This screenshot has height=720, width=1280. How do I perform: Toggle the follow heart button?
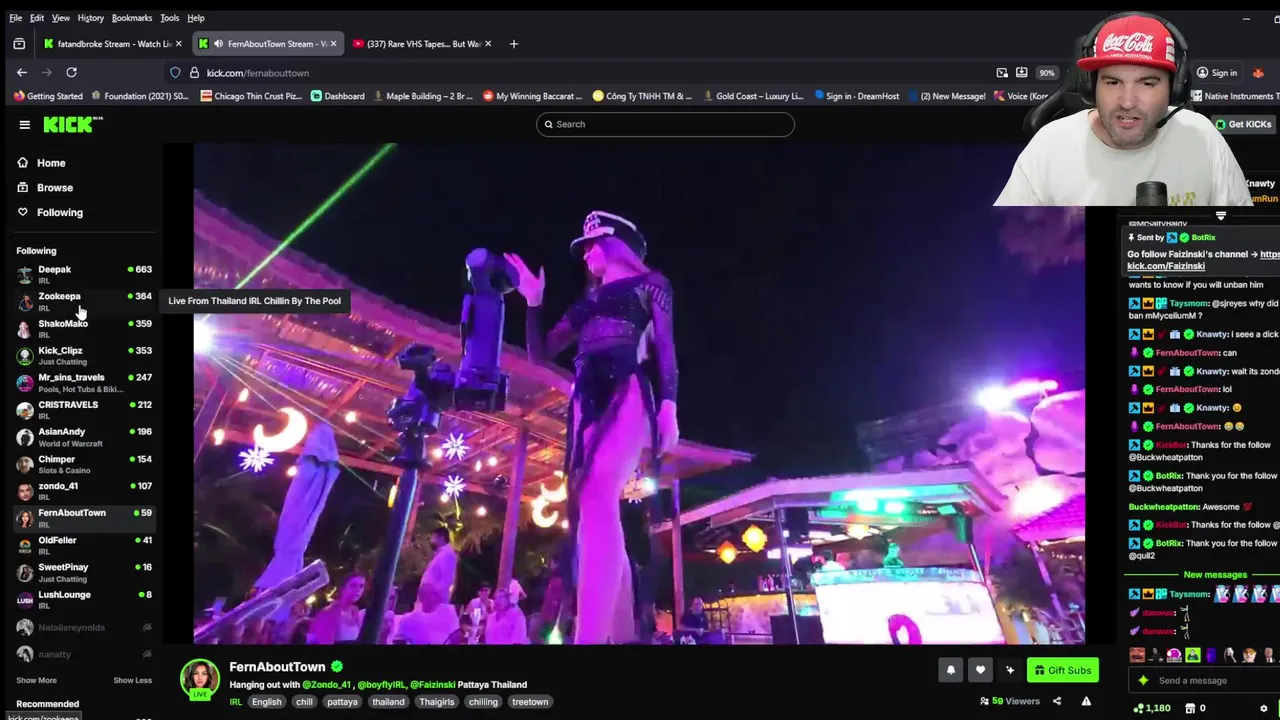click(980, 670)
